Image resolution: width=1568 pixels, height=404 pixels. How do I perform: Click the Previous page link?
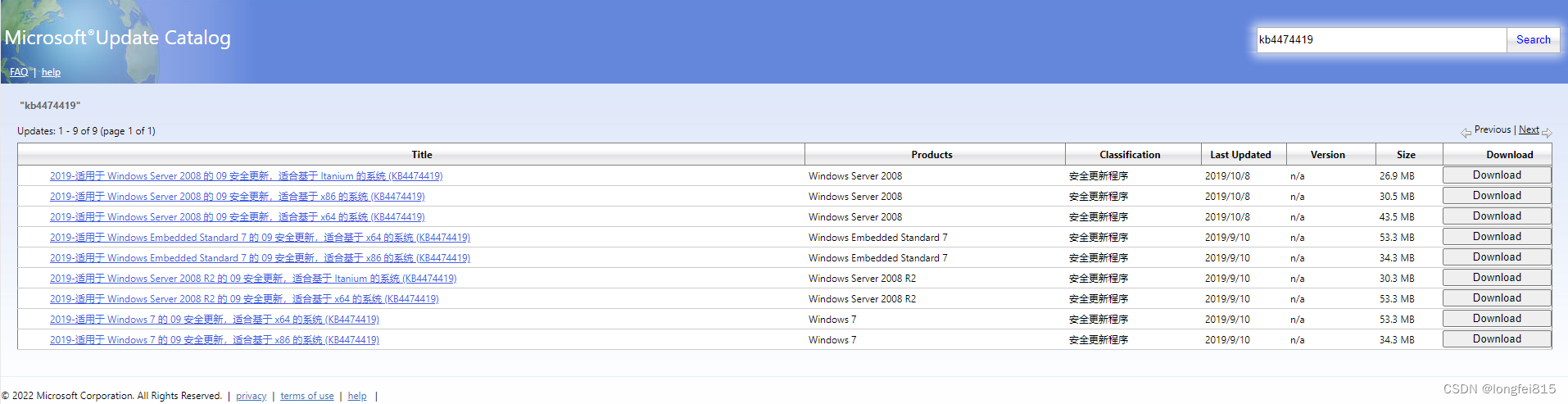coord(1492,129)
